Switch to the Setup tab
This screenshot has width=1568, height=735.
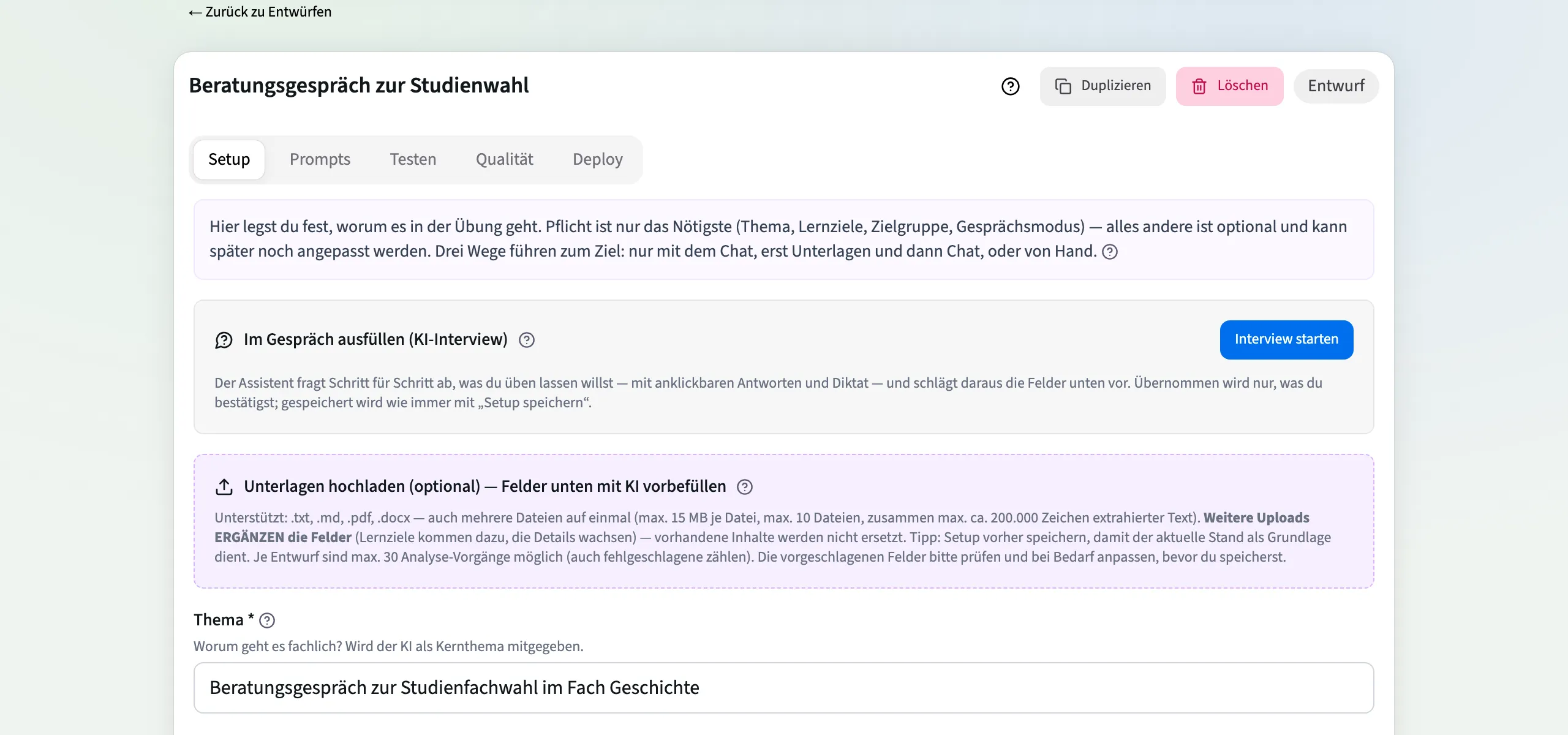[x=229, y=159]
